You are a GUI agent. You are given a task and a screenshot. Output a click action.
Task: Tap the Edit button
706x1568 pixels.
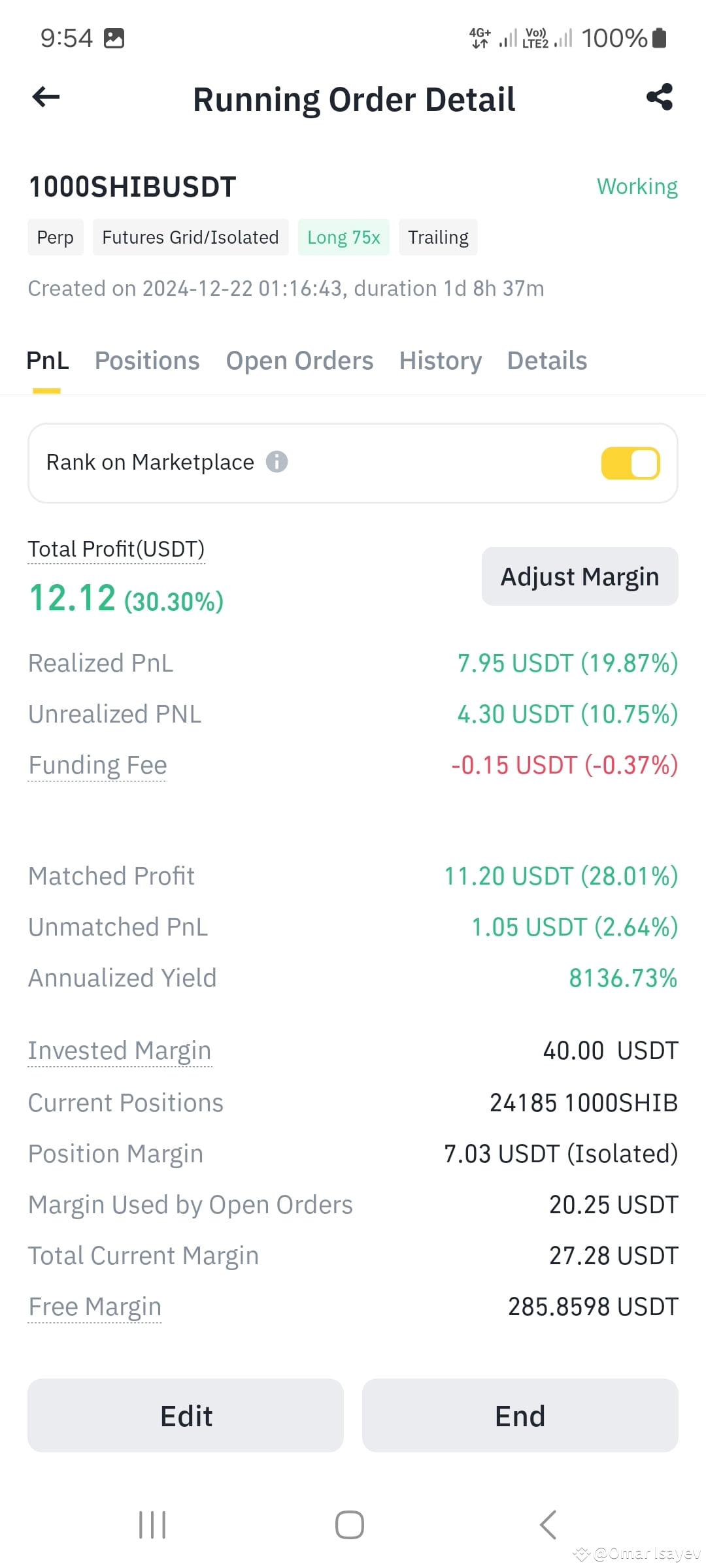click(x=186, y=1416)
